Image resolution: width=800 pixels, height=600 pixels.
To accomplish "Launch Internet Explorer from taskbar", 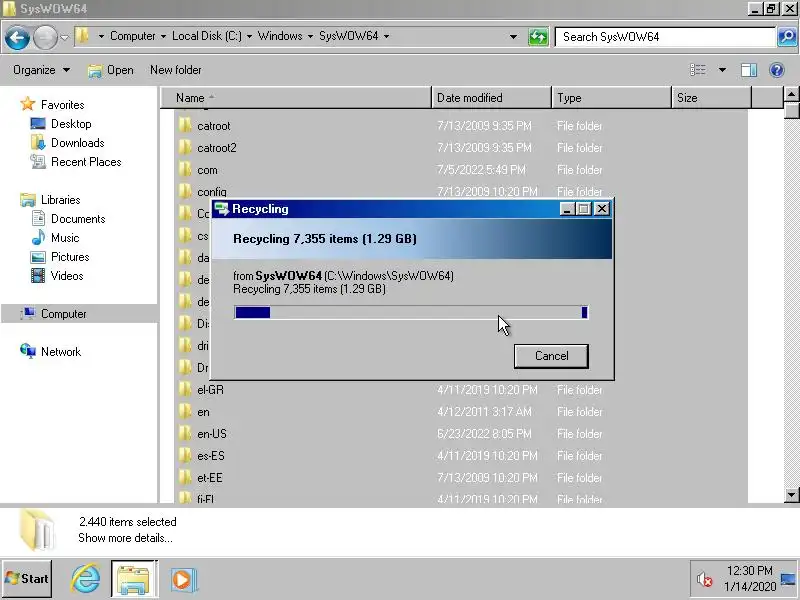I will (85, 579).
